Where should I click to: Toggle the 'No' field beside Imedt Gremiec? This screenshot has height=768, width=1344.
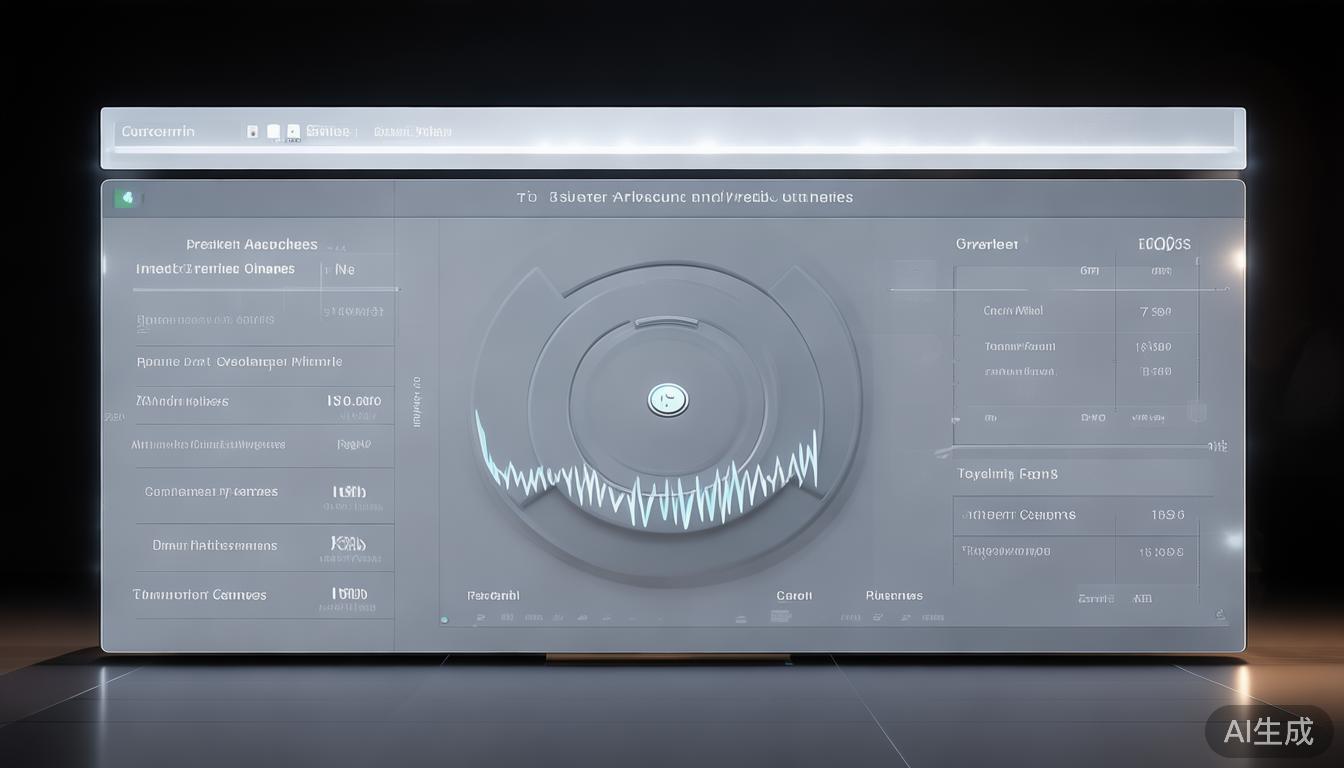click(344, 269)
